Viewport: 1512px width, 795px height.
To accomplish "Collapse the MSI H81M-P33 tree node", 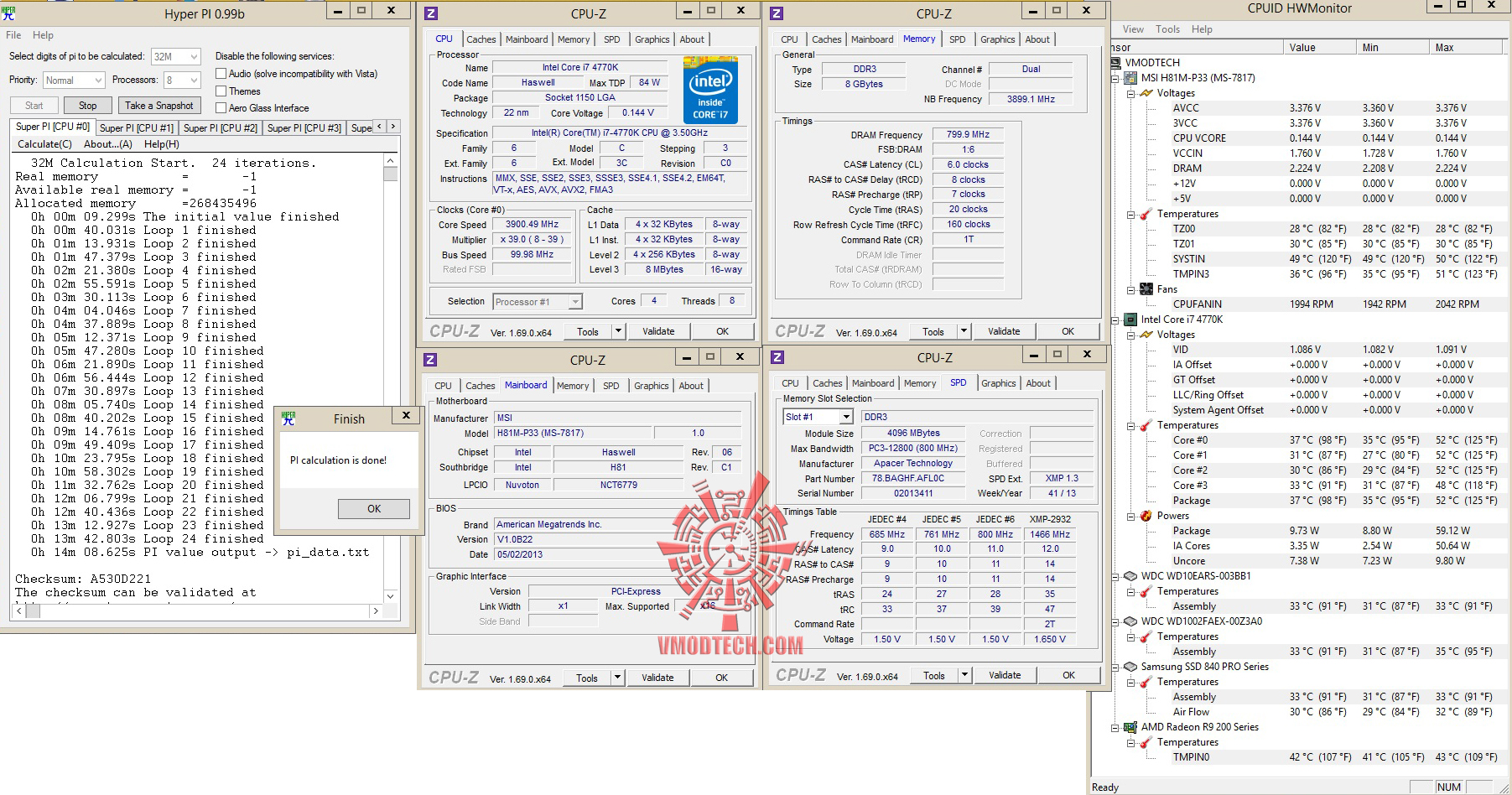I will tap(1116, 78).
